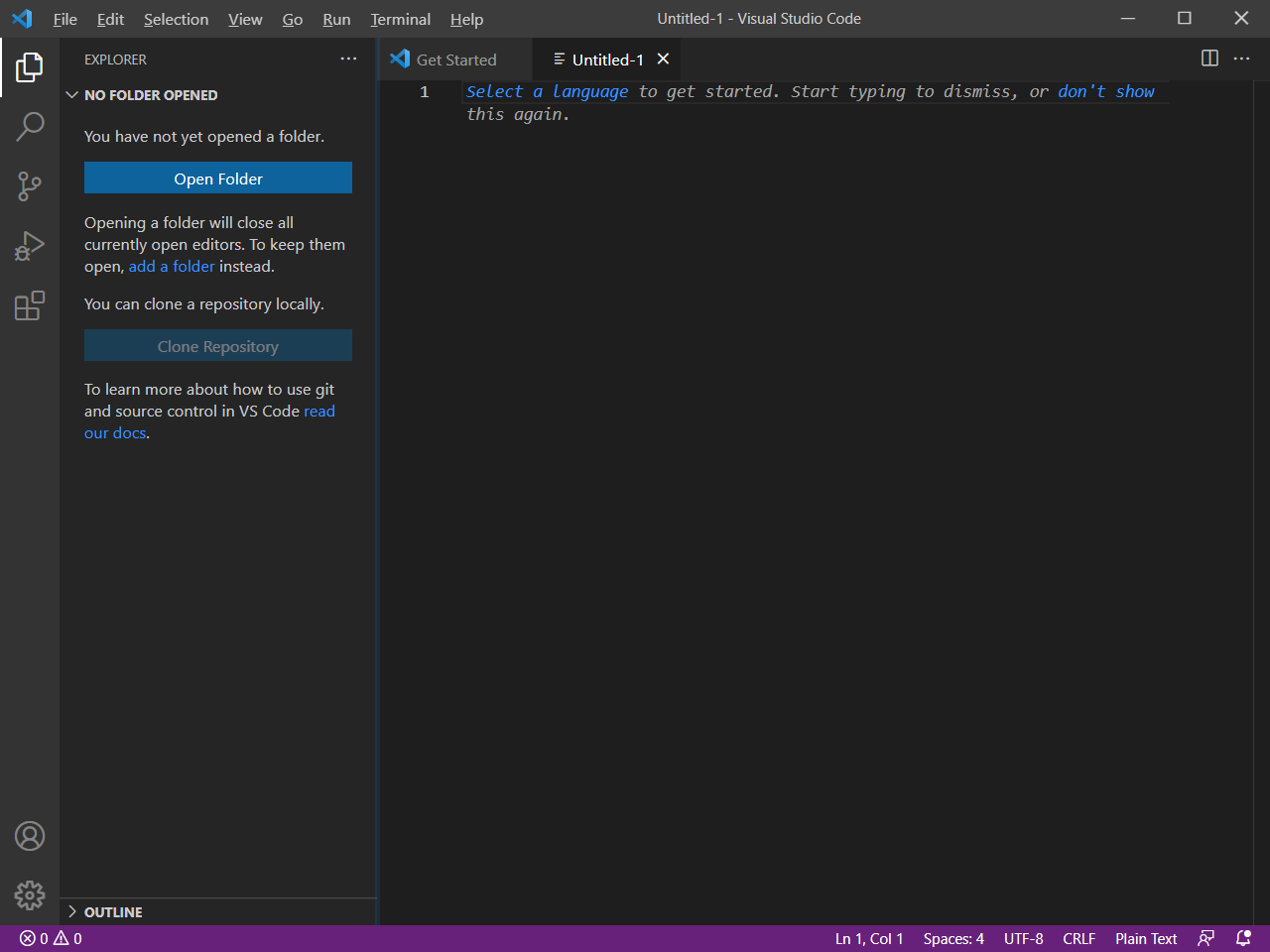
Task: Follow the add a folder link
Action: coord(172,266)
